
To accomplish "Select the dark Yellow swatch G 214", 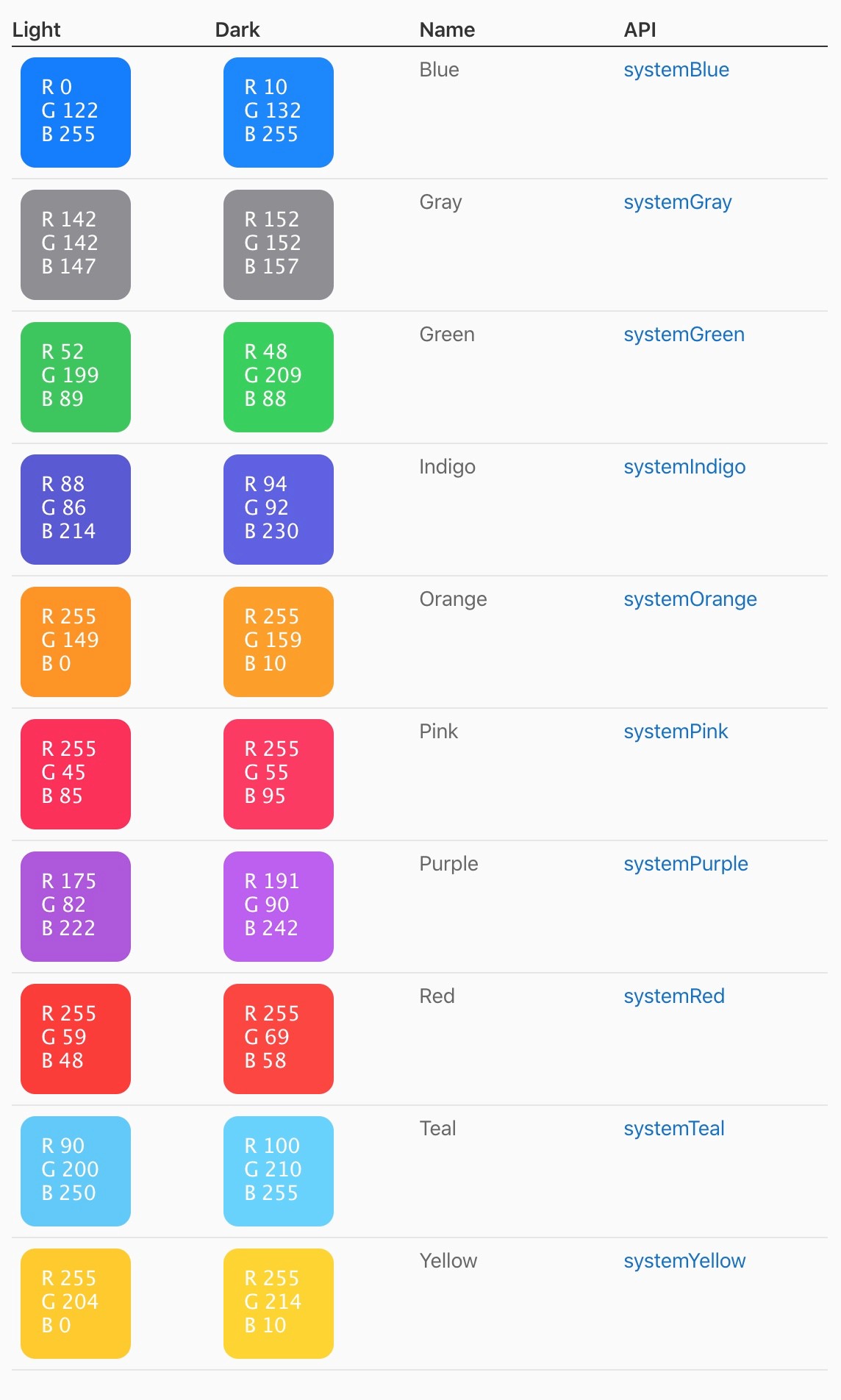I will tap(279, 1304).
